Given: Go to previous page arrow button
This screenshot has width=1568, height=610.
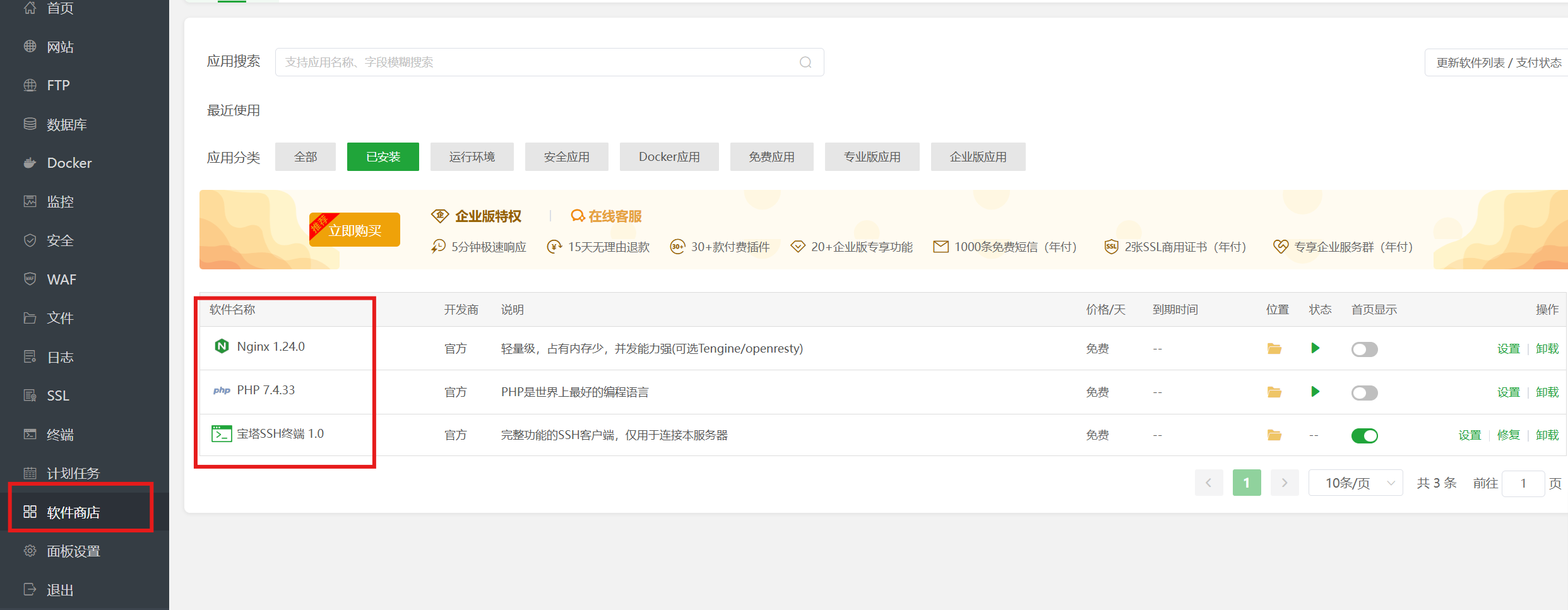Looking at the screenshot, I should tap(1209, 483).
